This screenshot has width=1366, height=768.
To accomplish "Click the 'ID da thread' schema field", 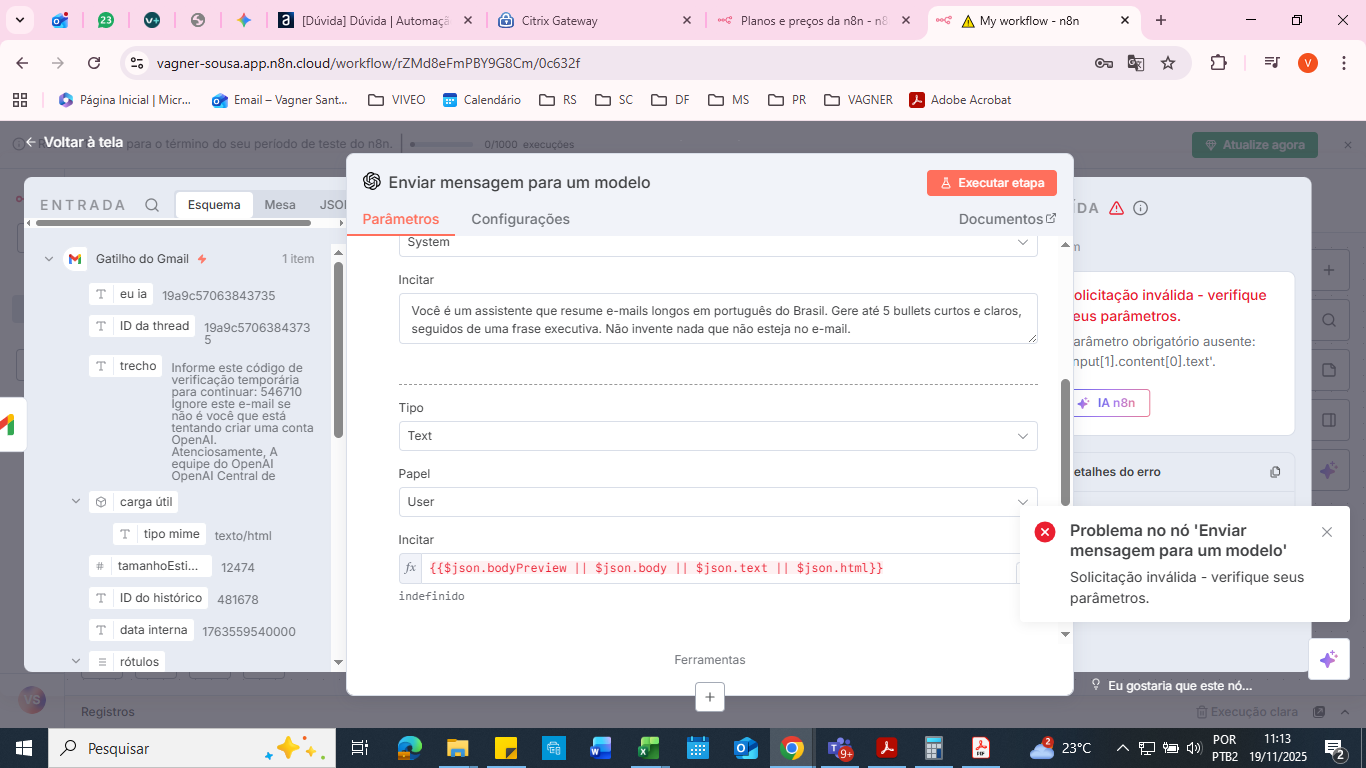I will click(x=144, y=326).
